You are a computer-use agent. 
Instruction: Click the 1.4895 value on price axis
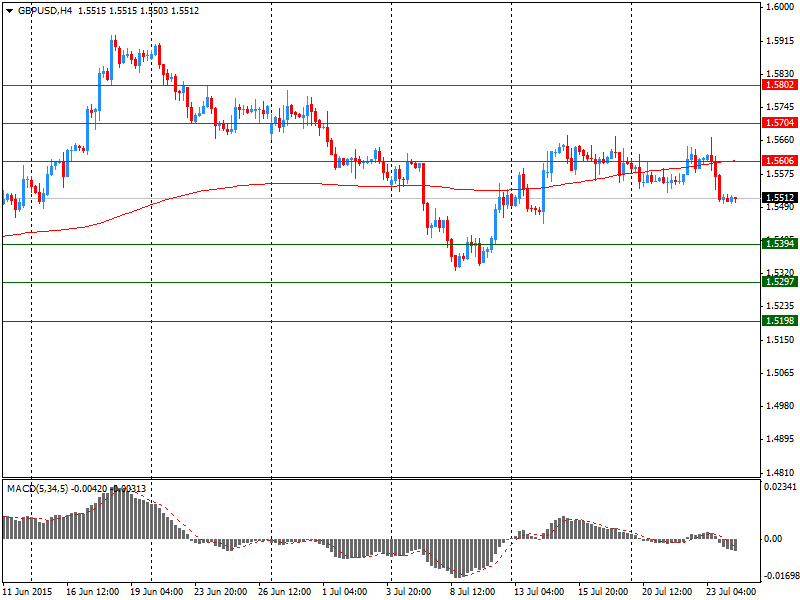tap(780, 439)
